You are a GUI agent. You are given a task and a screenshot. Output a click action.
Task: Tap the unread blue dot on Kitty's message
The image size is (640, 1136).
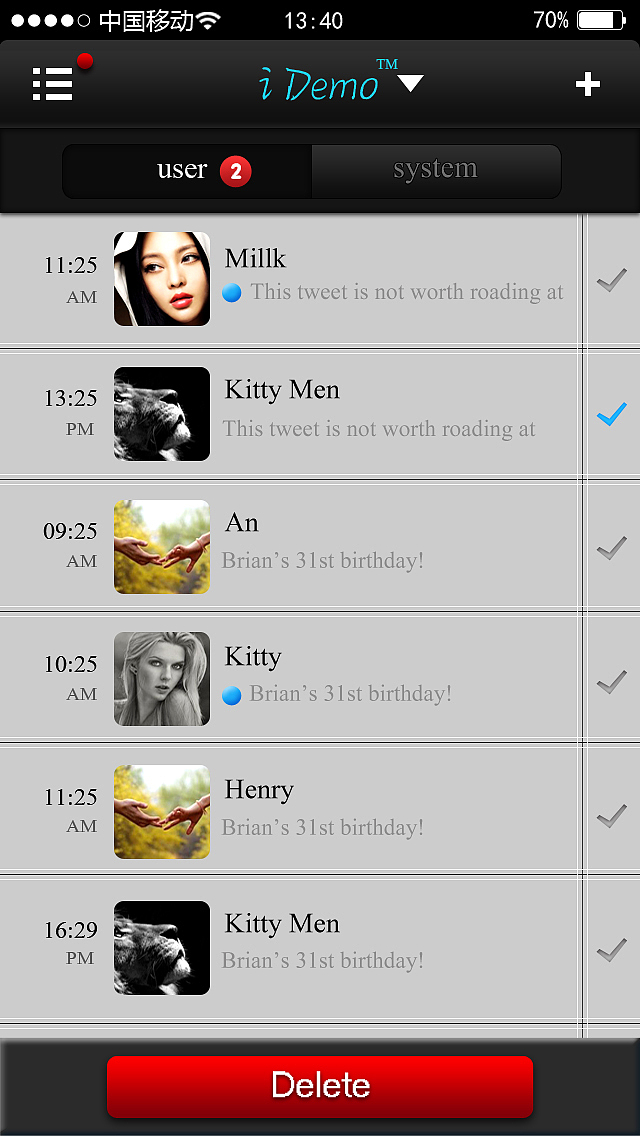click(x=231, y=696)
